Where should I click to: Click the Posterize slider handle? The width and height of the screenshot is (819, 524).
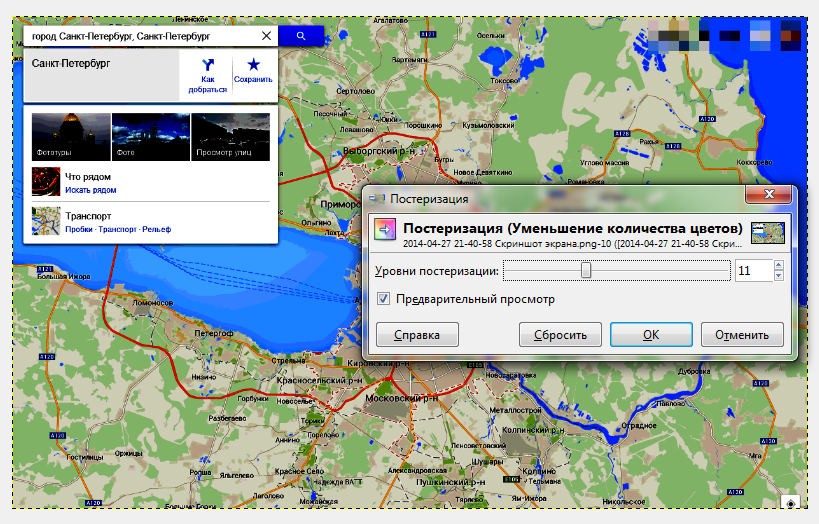(x=586, y=270)
